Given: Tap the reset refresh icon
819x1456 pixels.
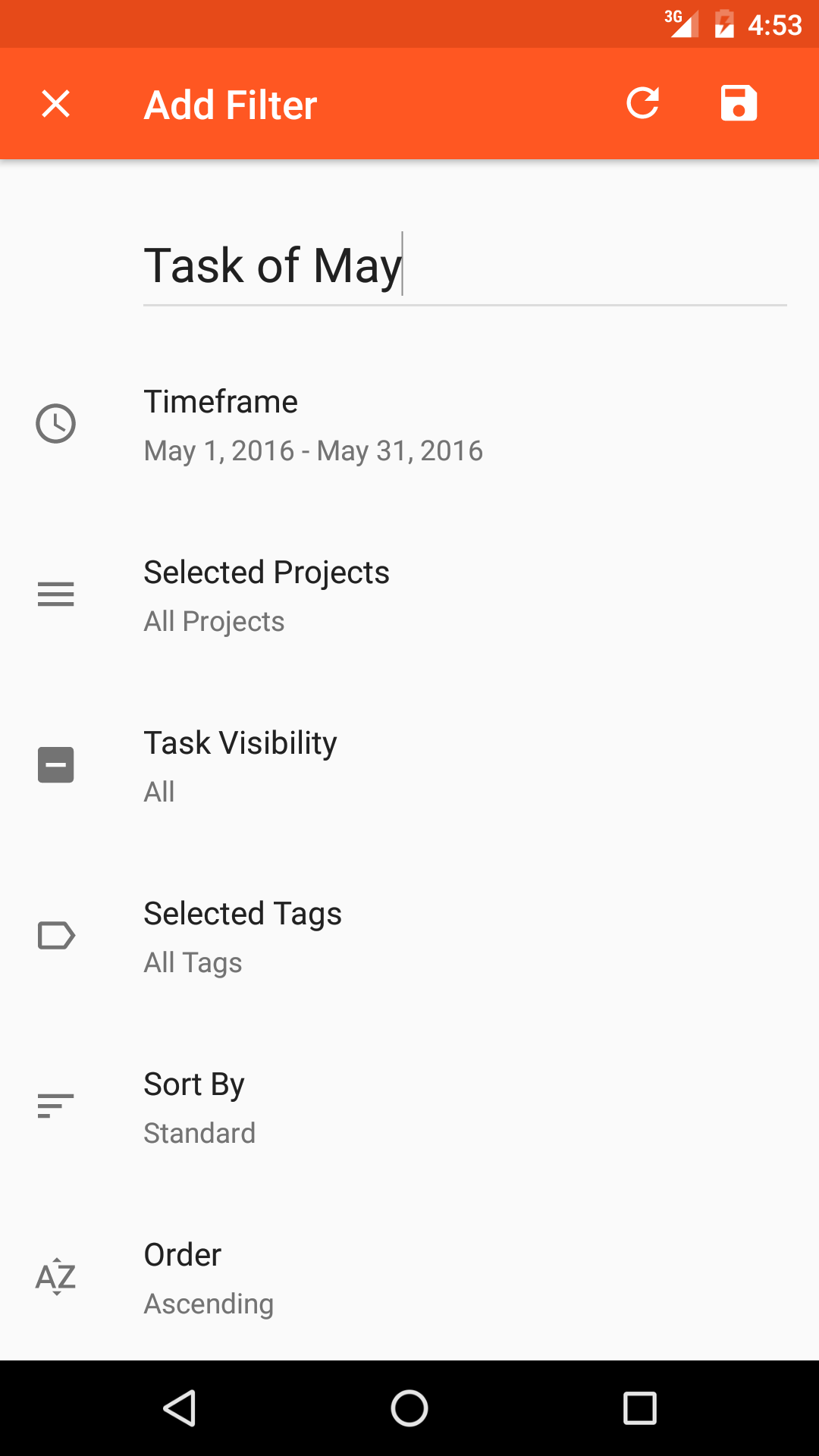Looking at the screenshot, I should pos(643,104).
